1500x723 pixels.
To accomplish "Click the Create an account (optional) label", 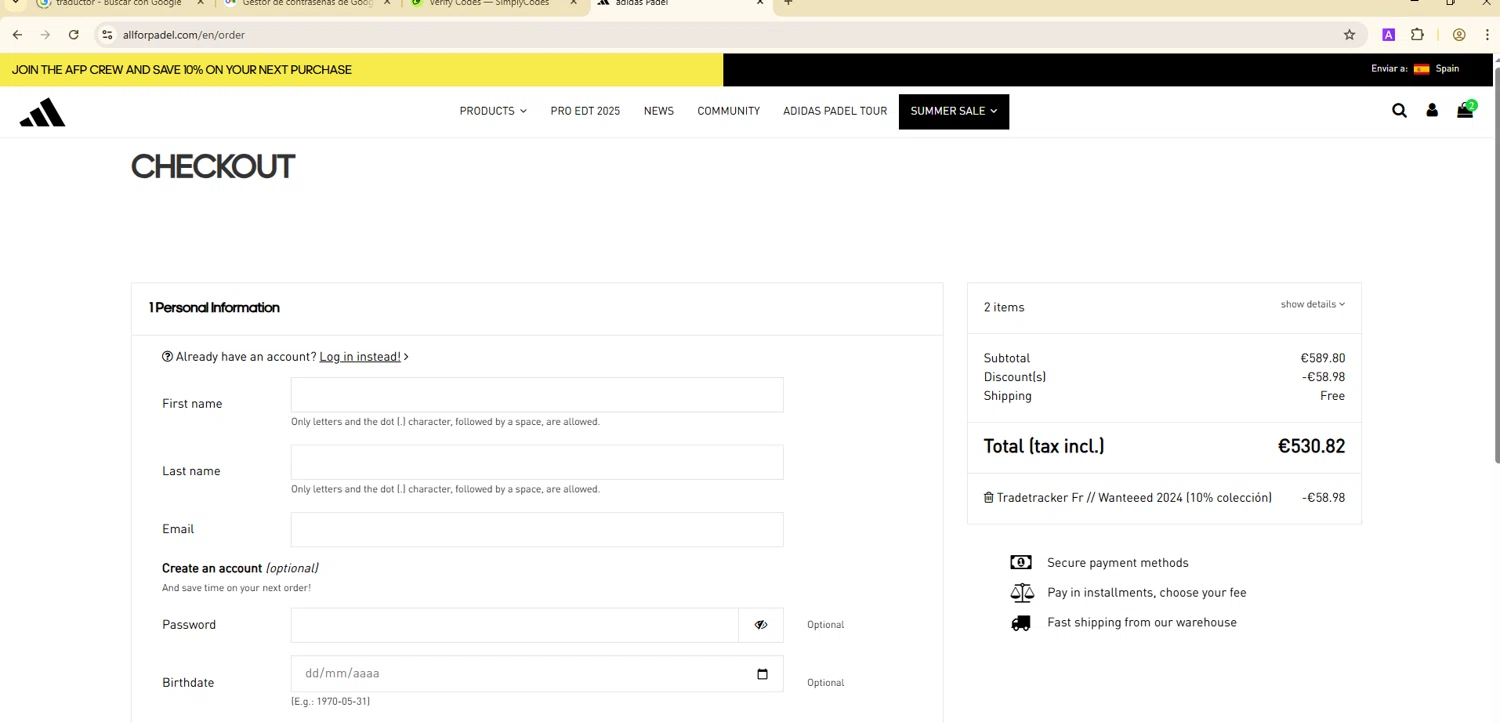I will point(240,568).
